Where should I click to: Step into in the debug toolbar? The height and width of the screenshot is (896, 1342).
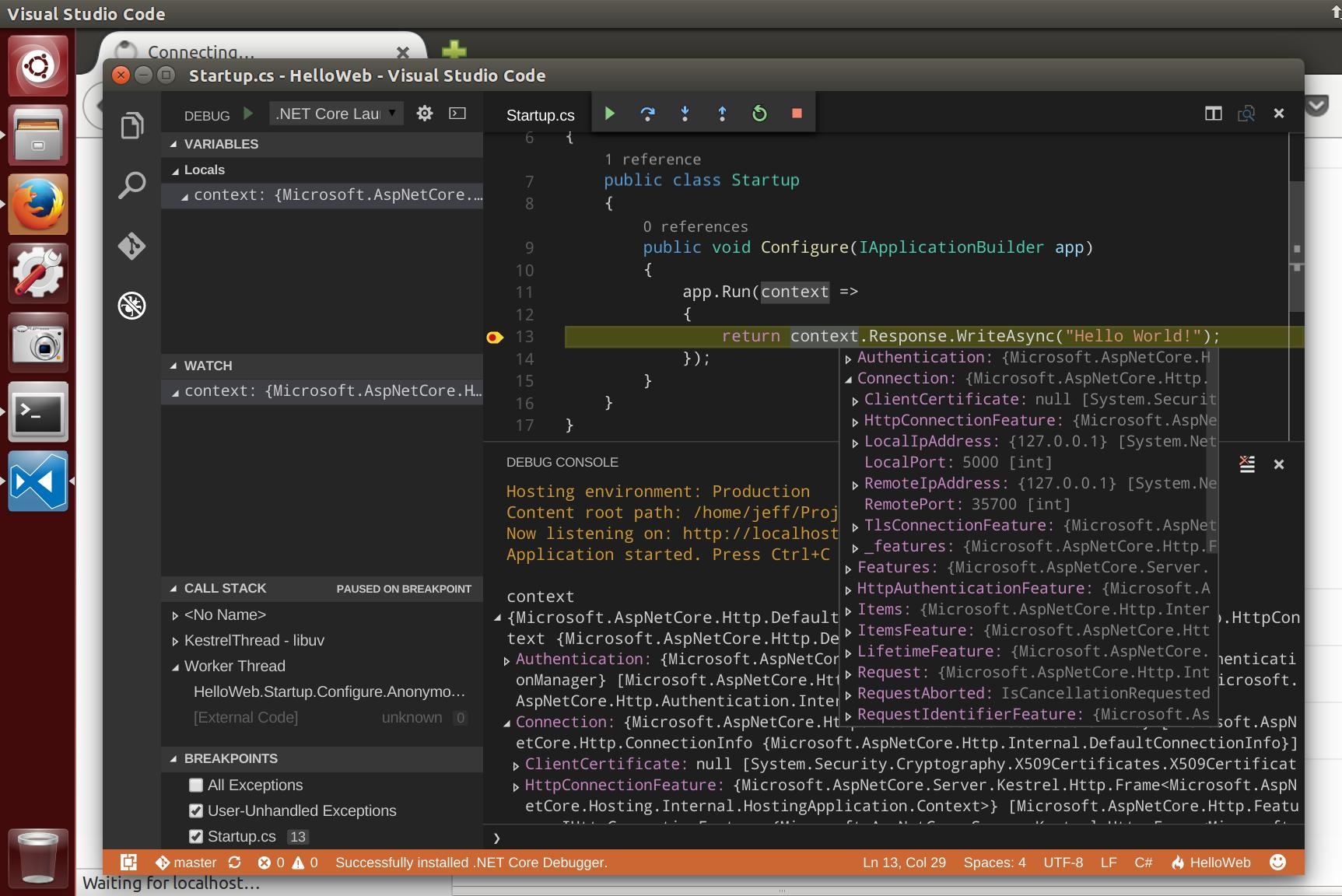tap(685, 114)
